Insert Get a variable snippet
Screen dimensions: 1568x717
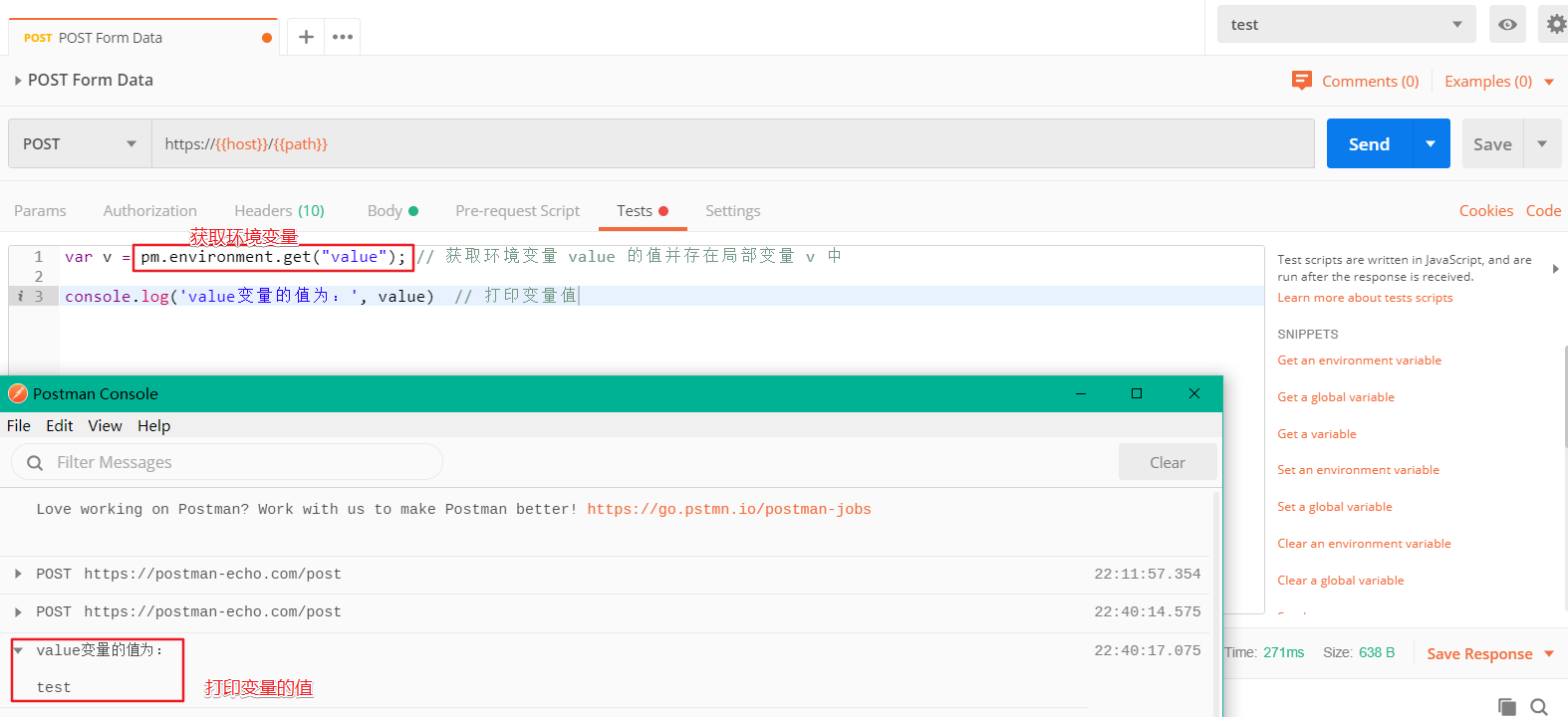tap(1317, 434)
